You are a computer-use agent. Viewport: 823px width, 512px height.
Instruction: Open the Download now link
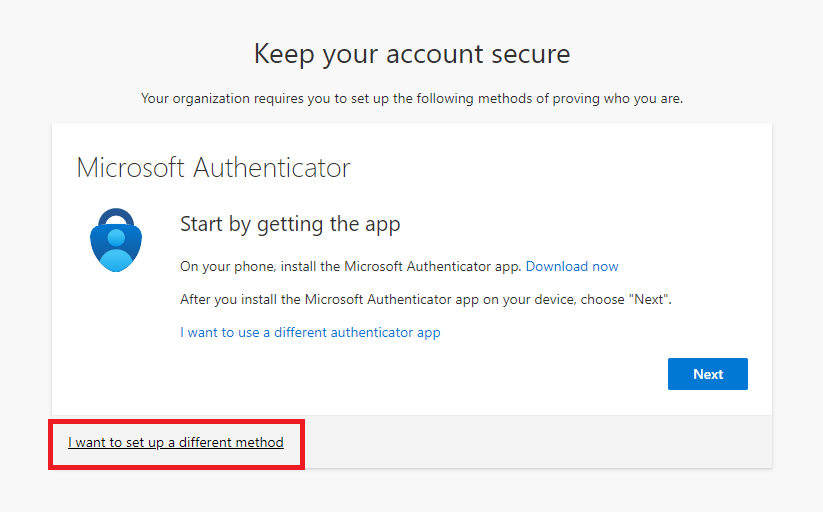click(x=572, y=266)
